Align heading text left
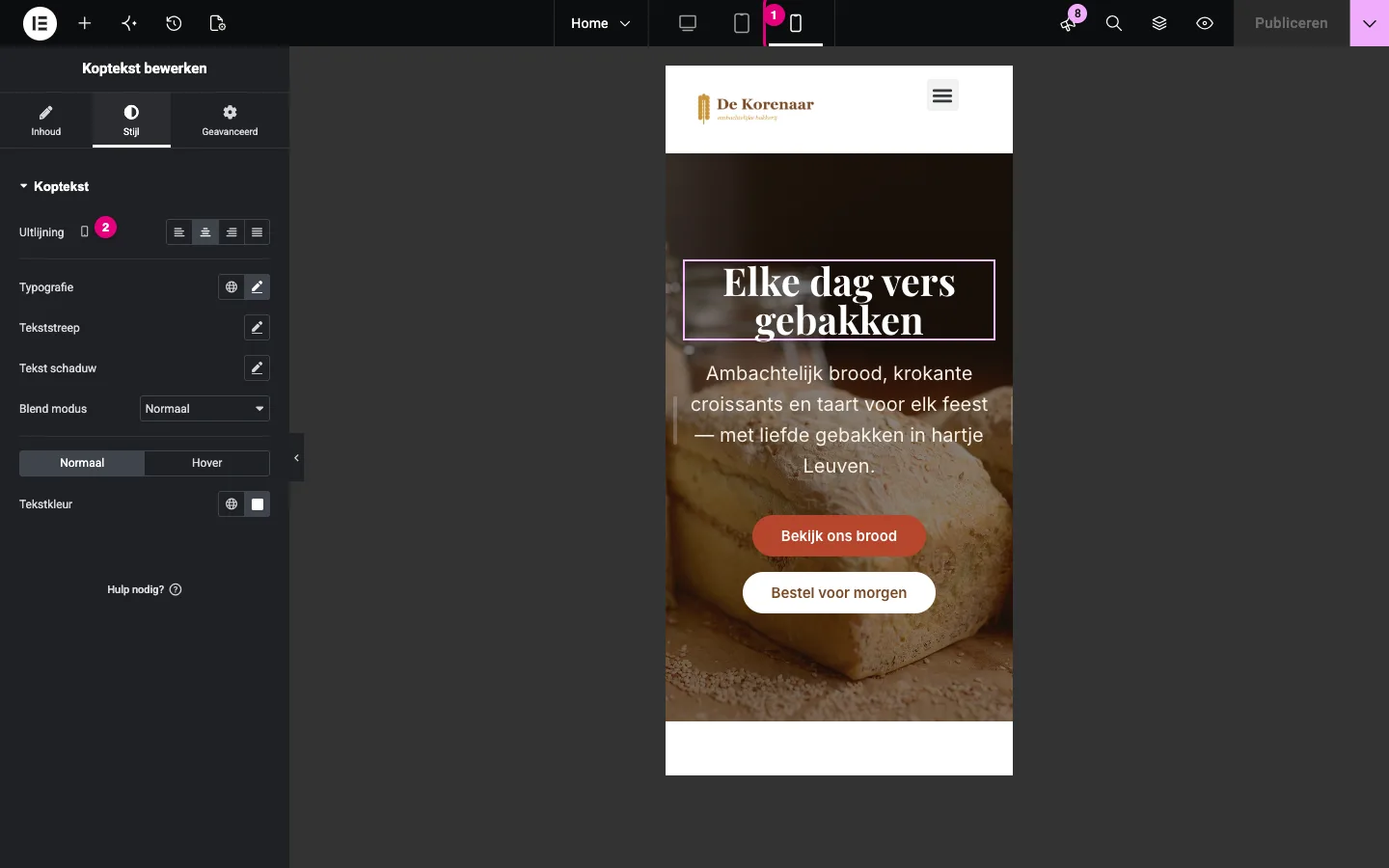The image size is (1389, 868). point(179,232)
